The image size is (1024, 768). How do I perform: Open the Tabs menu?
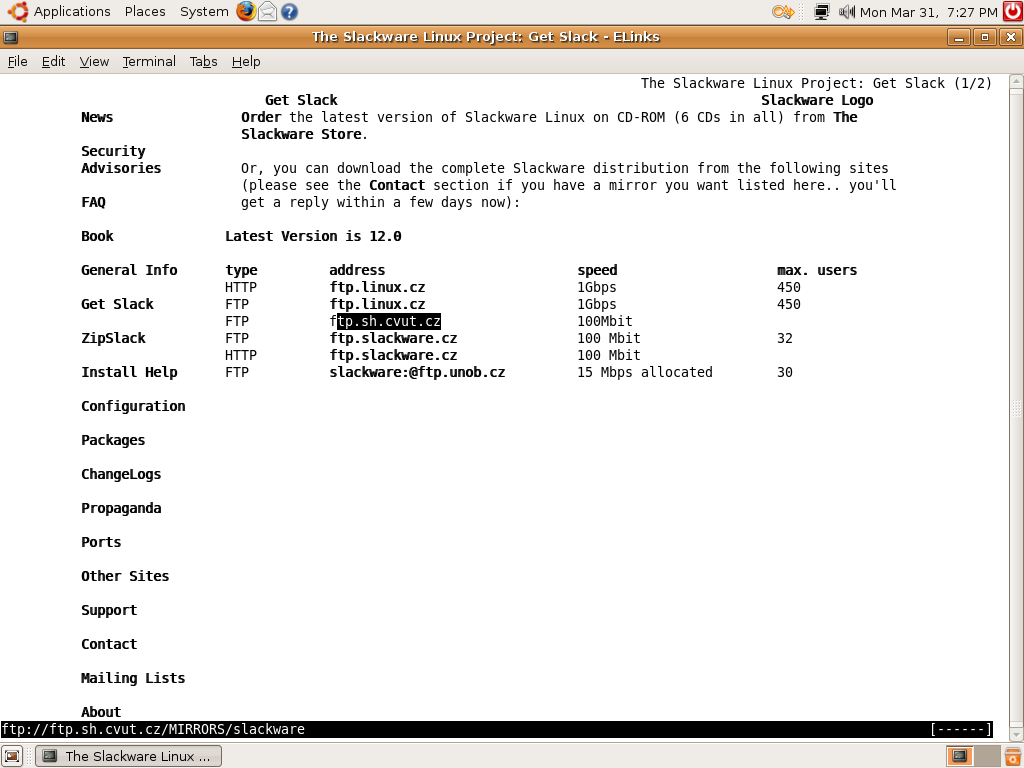(x=203, y=61)
